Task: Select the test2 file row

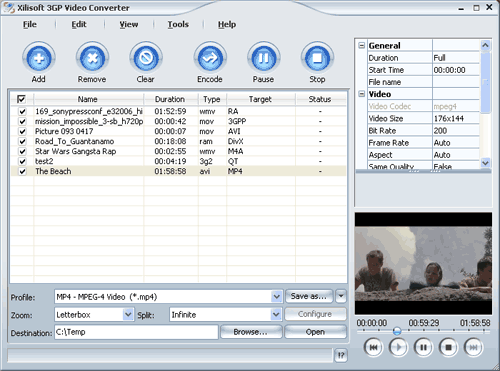Action: pos(178,161)
